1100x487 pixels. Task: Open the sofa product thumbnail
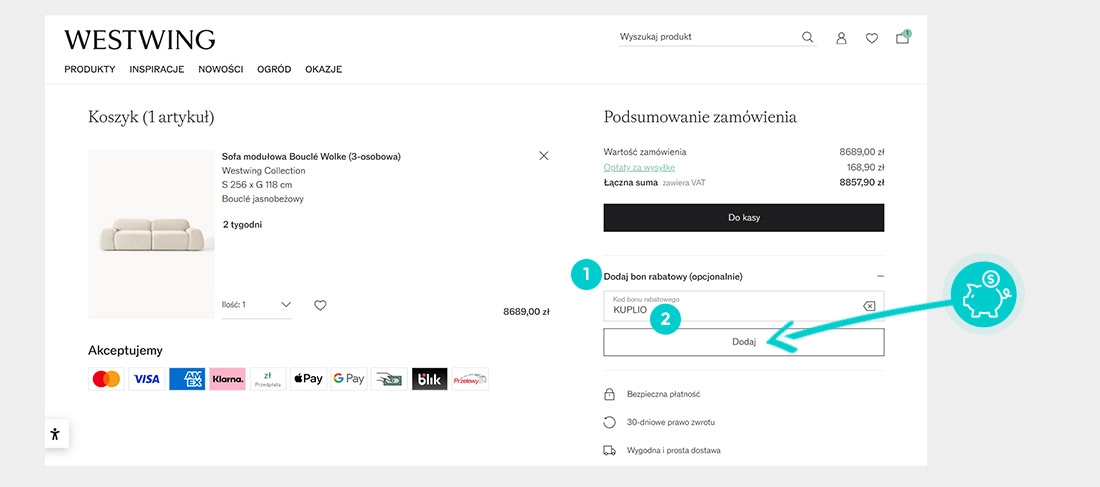pos(151,234)
